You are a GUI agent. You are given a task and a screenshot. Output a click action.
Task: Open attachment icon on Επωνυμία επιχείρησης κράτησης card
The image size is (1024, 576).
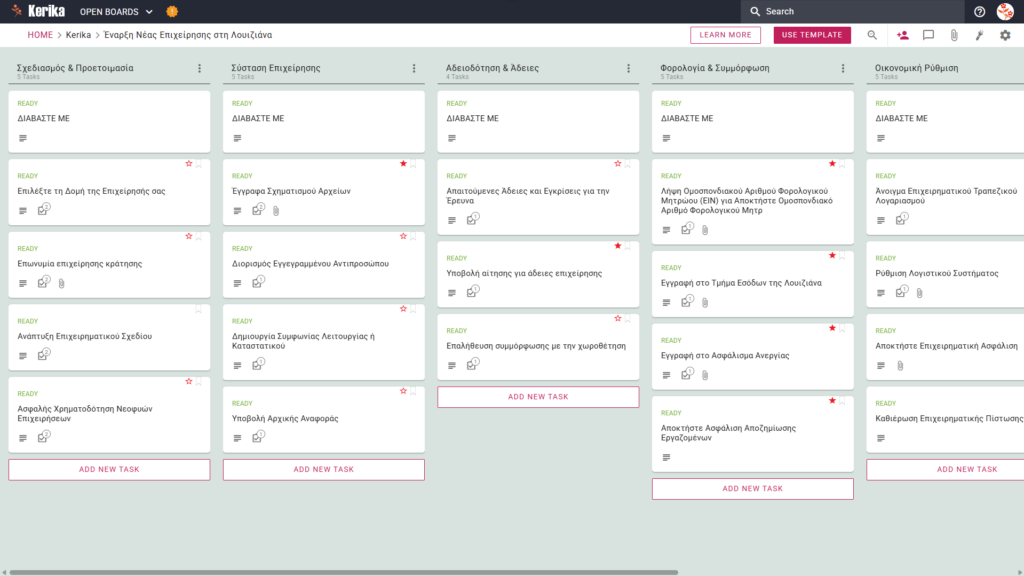[x=61, y=283]
